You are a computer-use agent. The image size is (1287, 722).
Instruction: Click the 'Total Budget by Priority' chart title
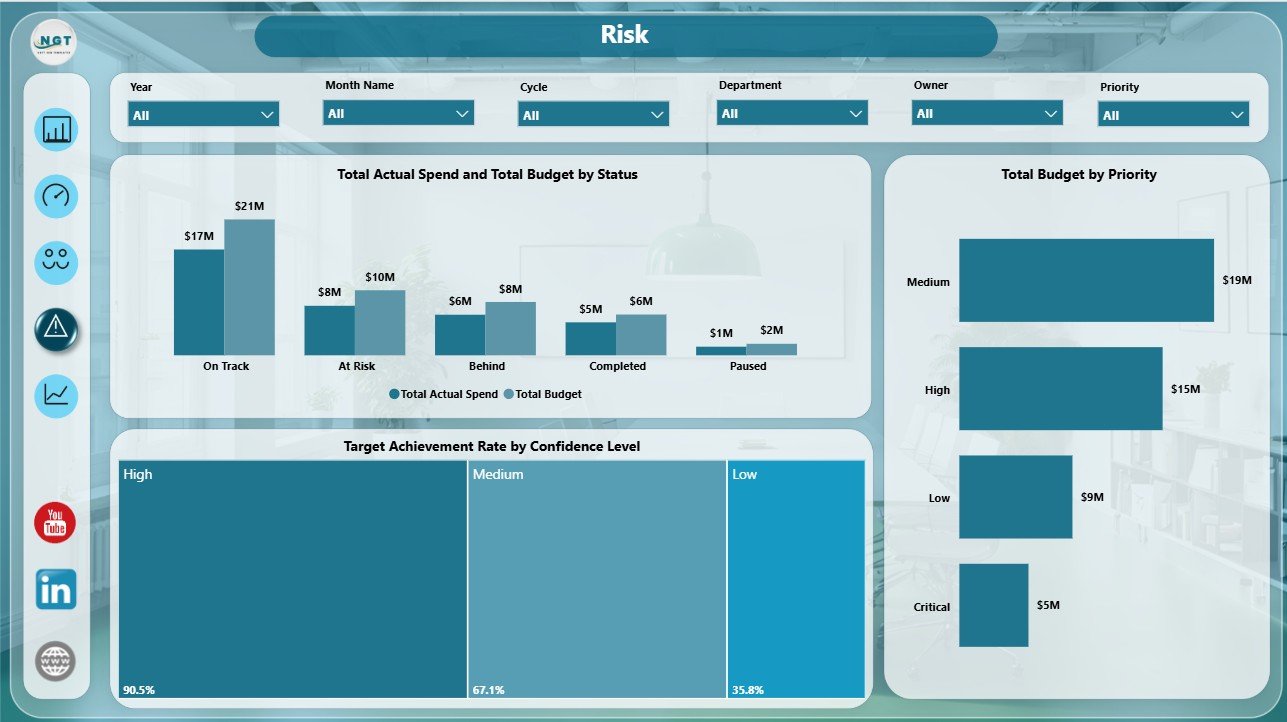(1079, 174)
